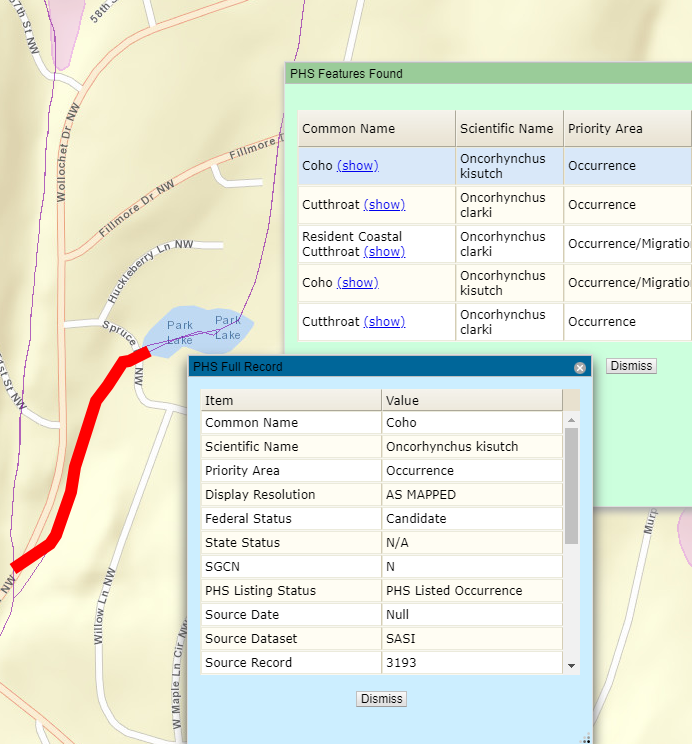Click the scroll down arrow in Full Record

[x=571, y=666]
